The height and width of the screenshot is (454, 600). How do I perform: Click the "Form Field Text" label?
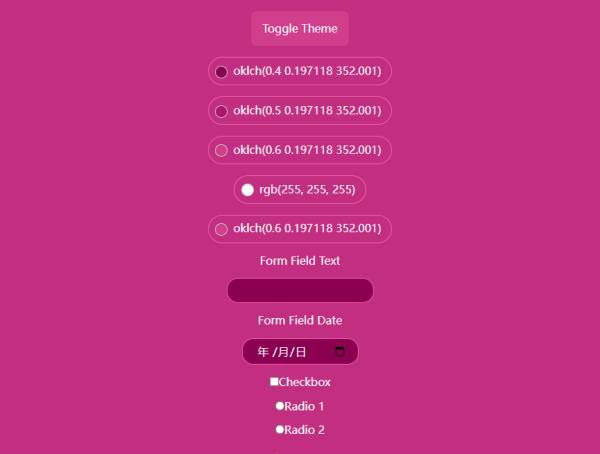(x=300, y=261)
